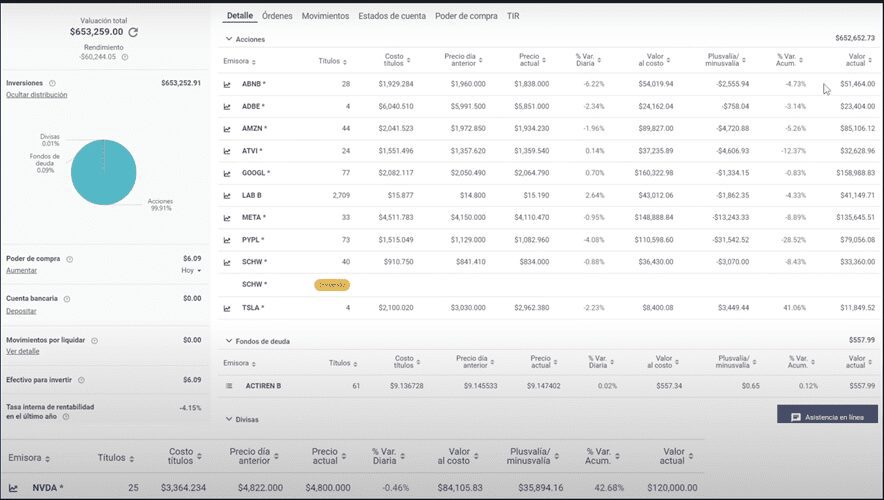Open the chart icon for GOOGL
The width and height of the screenshot is (884, 500).
tap(228, 173)
